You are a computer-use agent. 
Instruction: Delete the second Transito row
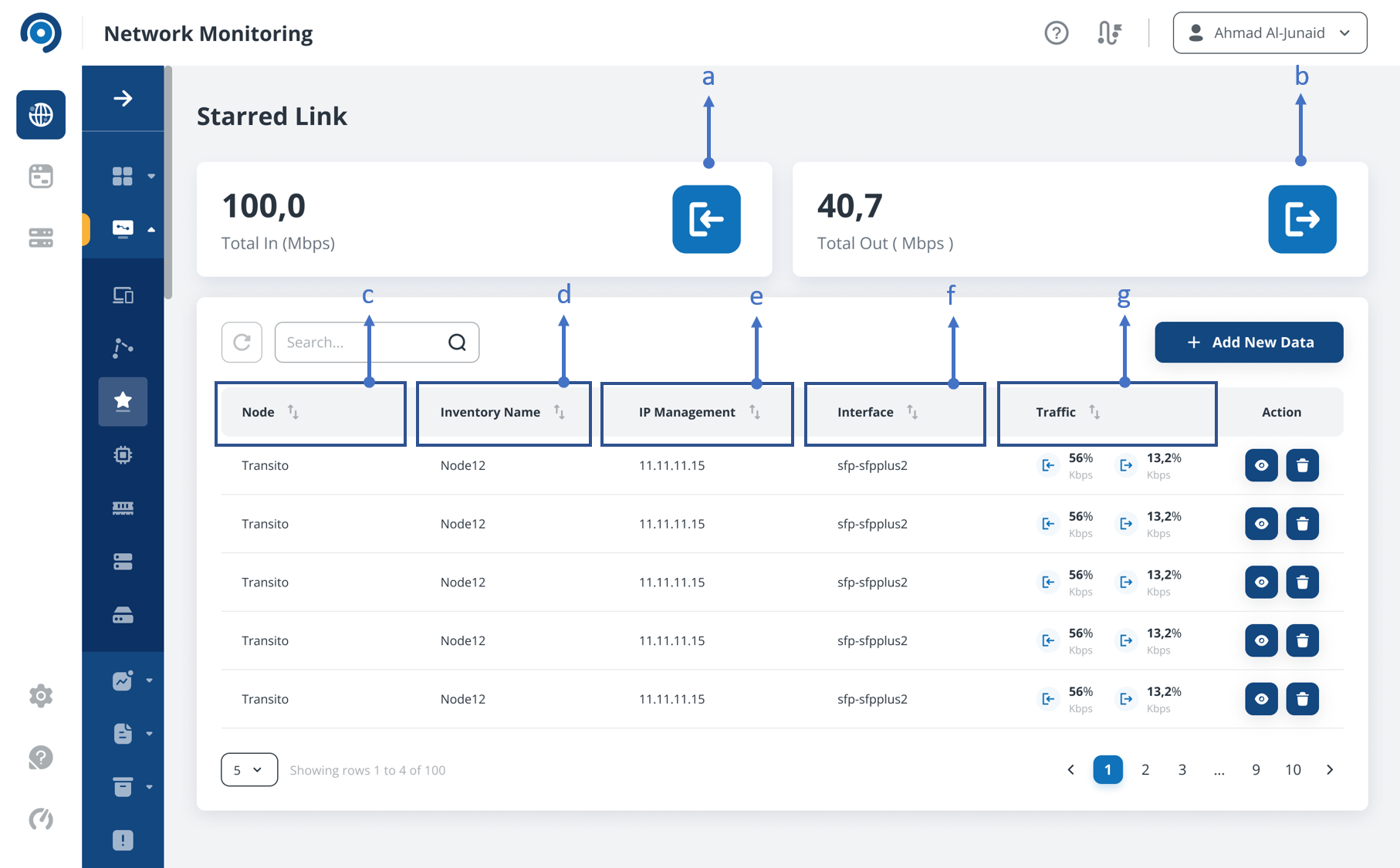pyautogui.click(x=1302, y=524)
